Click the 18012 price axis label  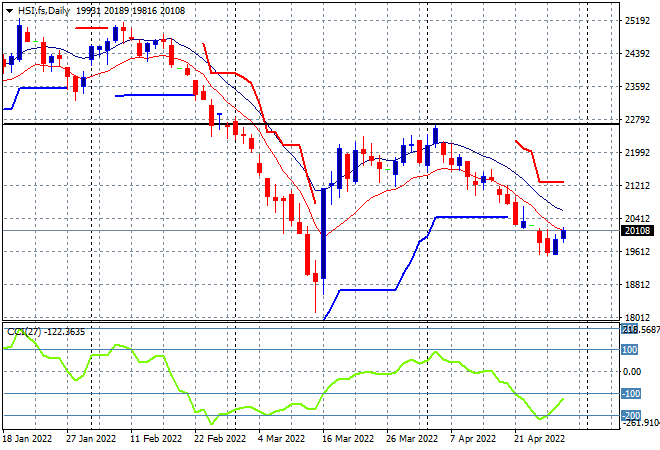637,317
